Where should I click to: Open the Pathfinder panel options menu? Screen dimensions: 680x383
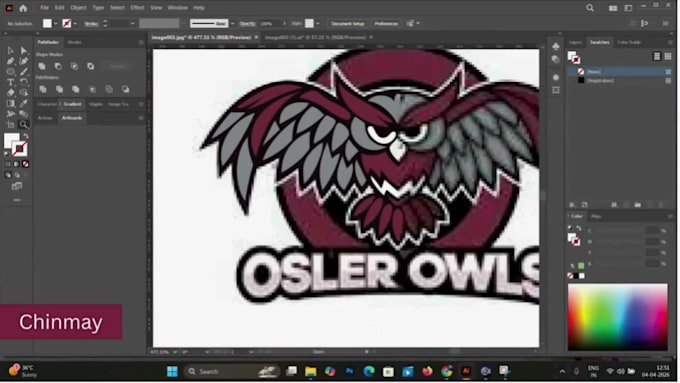click(x=141, y=43)
